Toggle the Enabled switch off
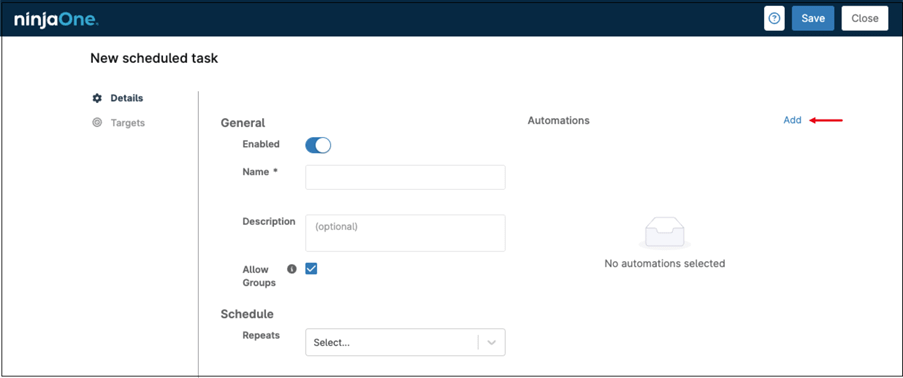This screenshot has height=378, width=903. [318, 145]
